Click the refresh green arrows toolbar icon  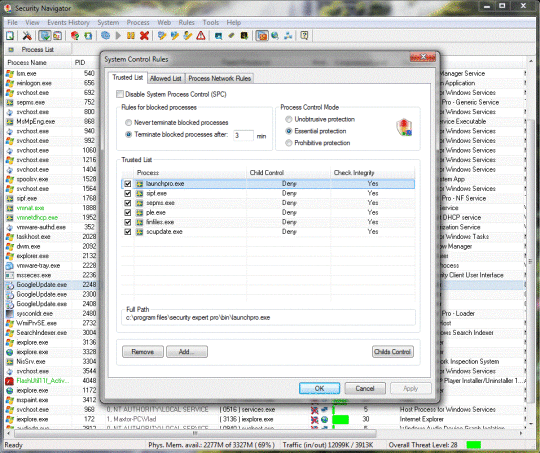coord(88,35)
